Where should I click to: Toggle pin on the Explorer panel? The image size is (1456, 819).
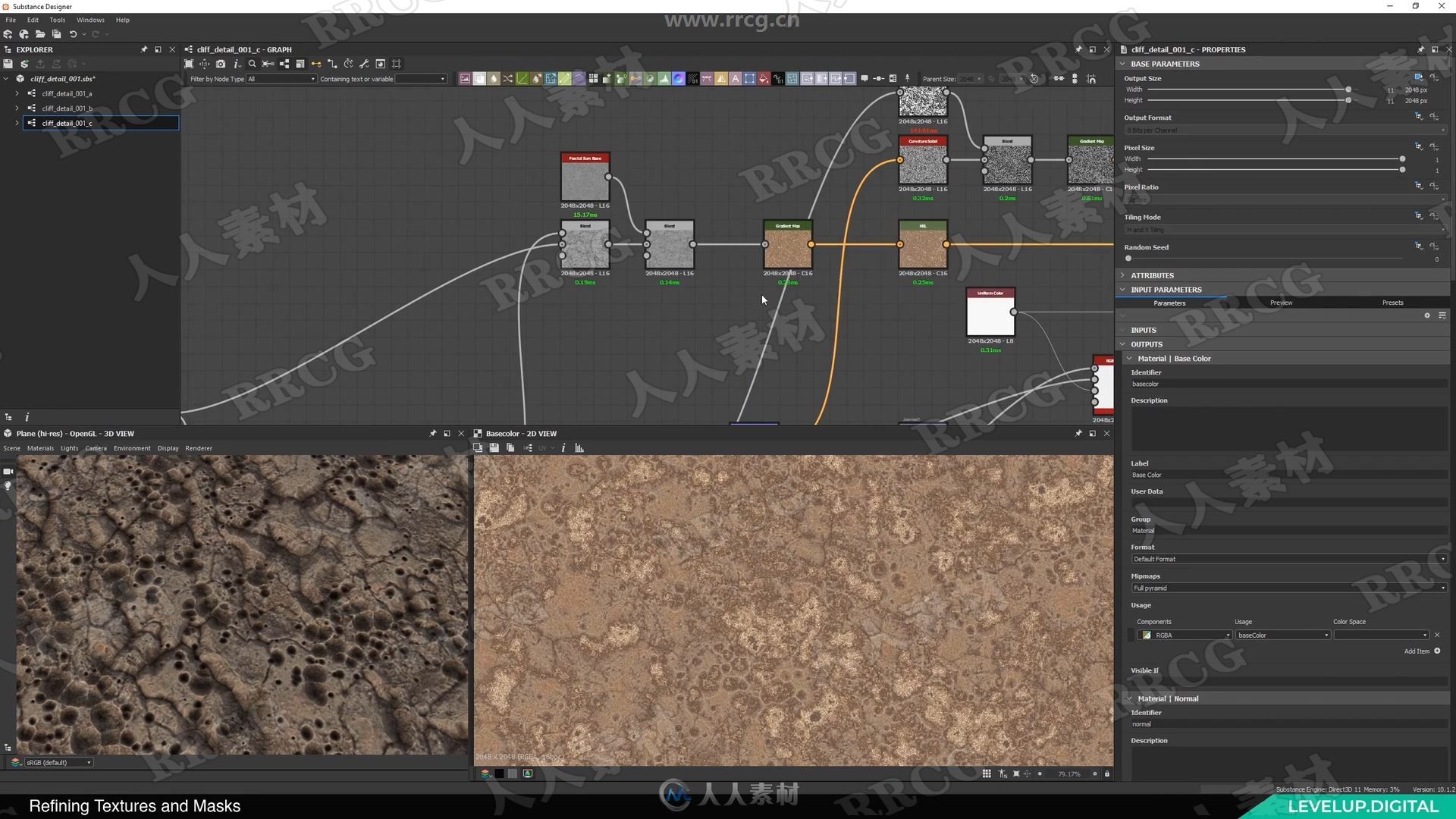(143, 49)
